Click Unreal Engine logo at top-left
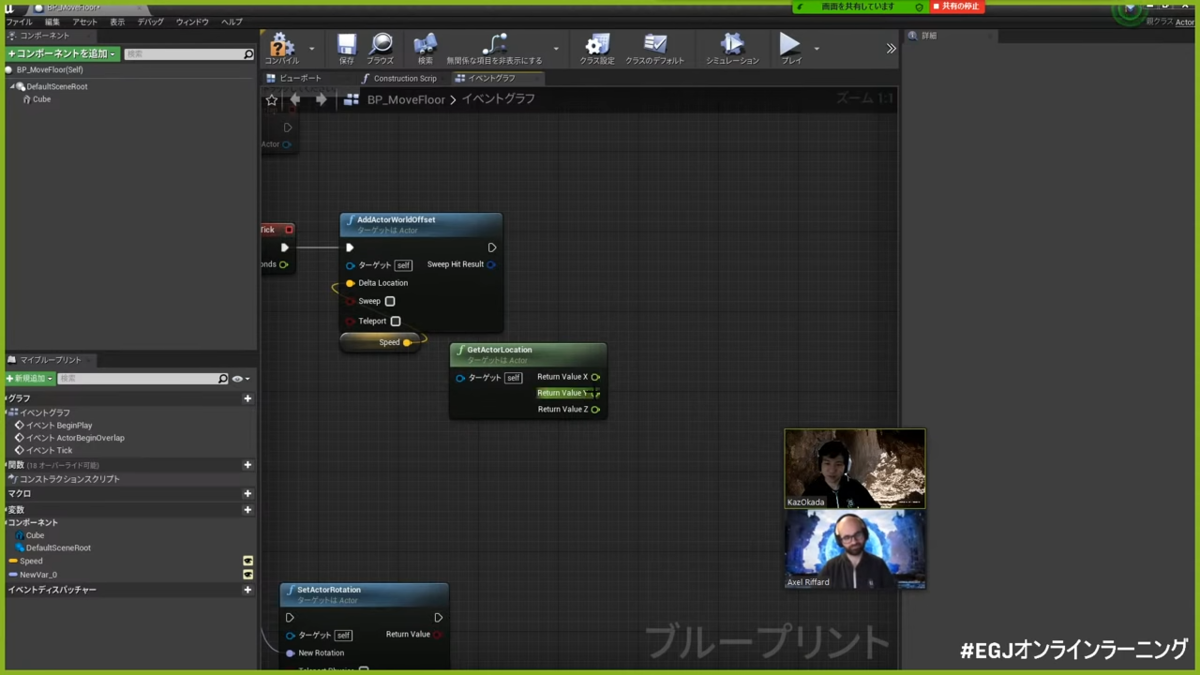 [x=9, y=7]
